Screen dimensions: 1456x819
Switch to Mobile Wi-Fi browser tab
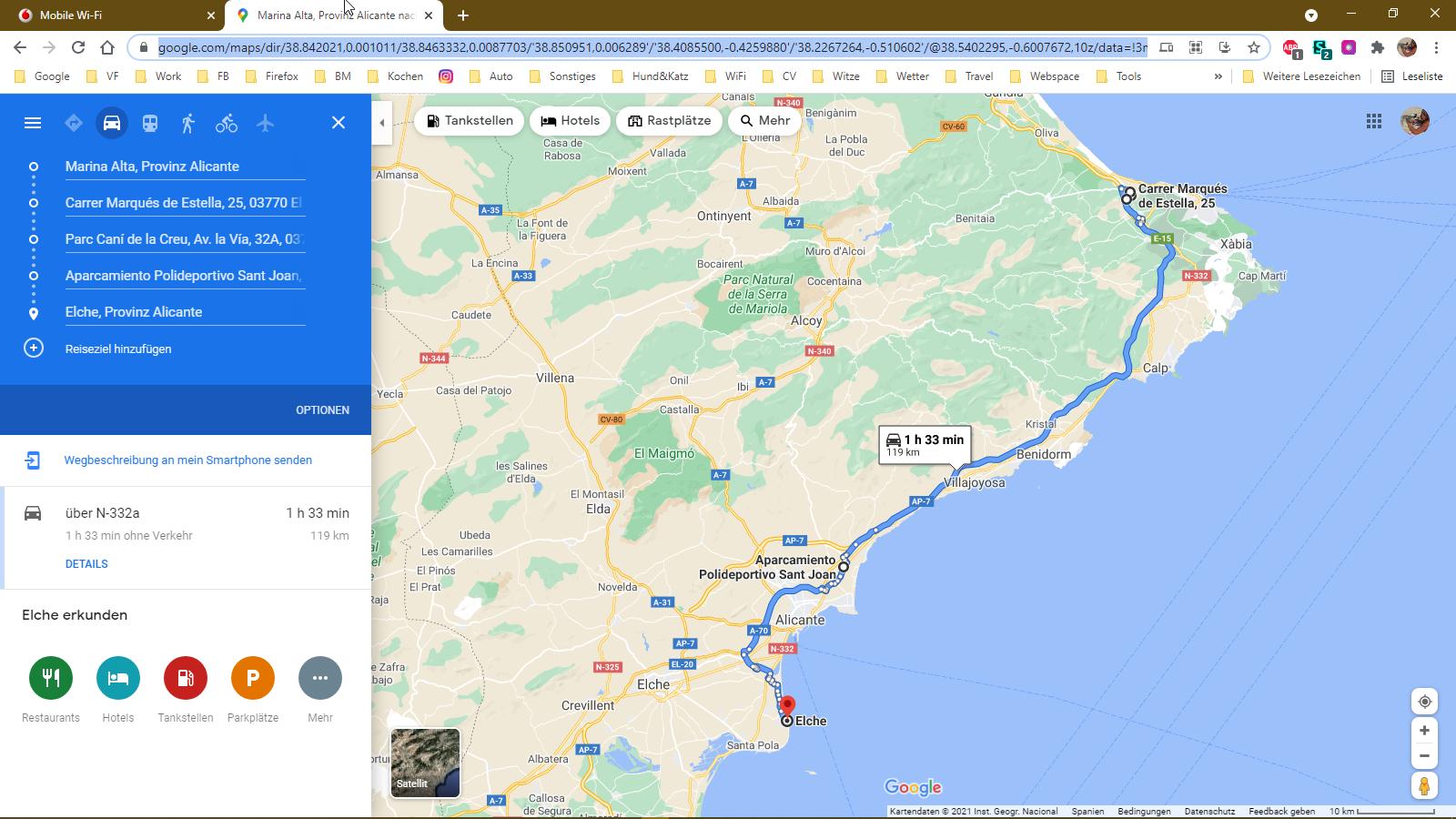tap(114, 15)
